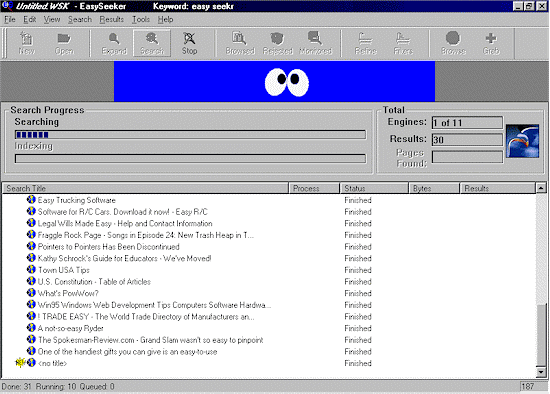Click Finished status of 'Easy Trucking Software'
Screen dimensions: 550x394
pos(358,200)
